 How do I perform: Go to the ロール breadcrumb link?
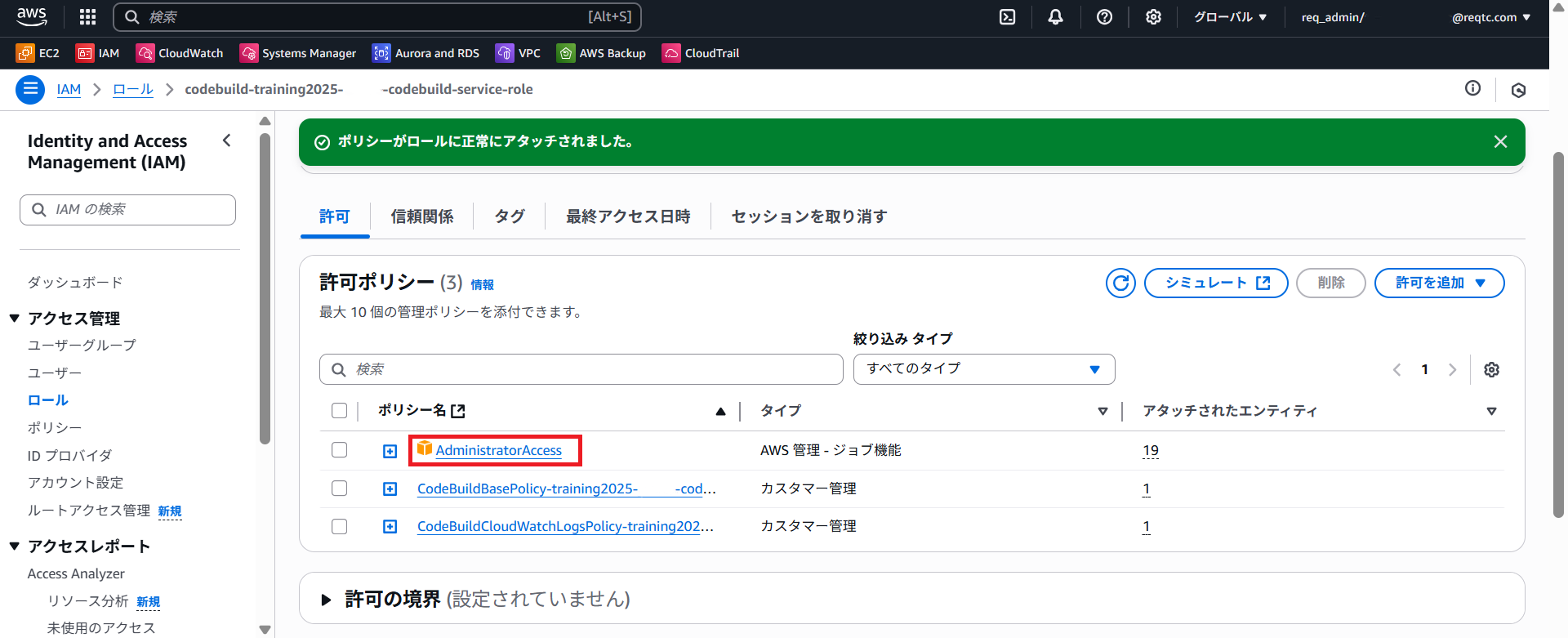133,89
